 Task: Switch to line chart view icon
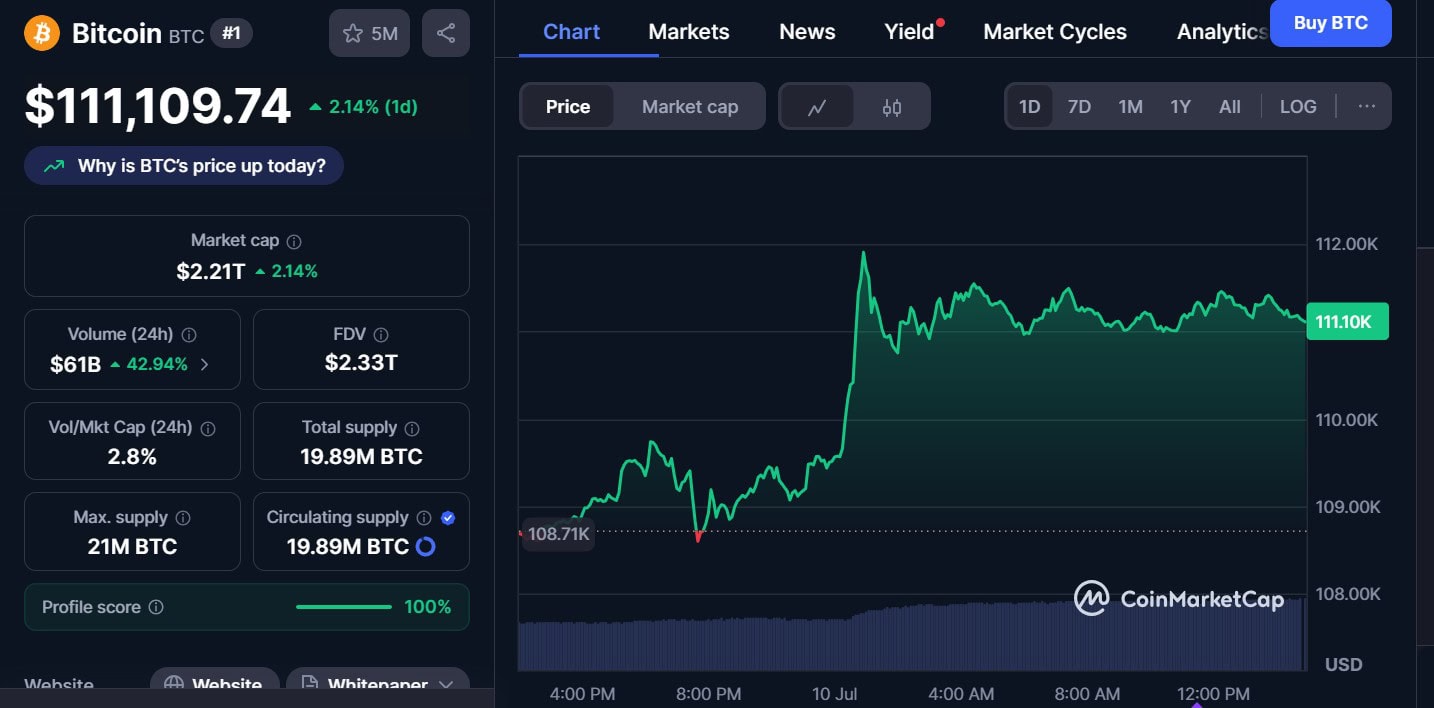pos(817,107)
